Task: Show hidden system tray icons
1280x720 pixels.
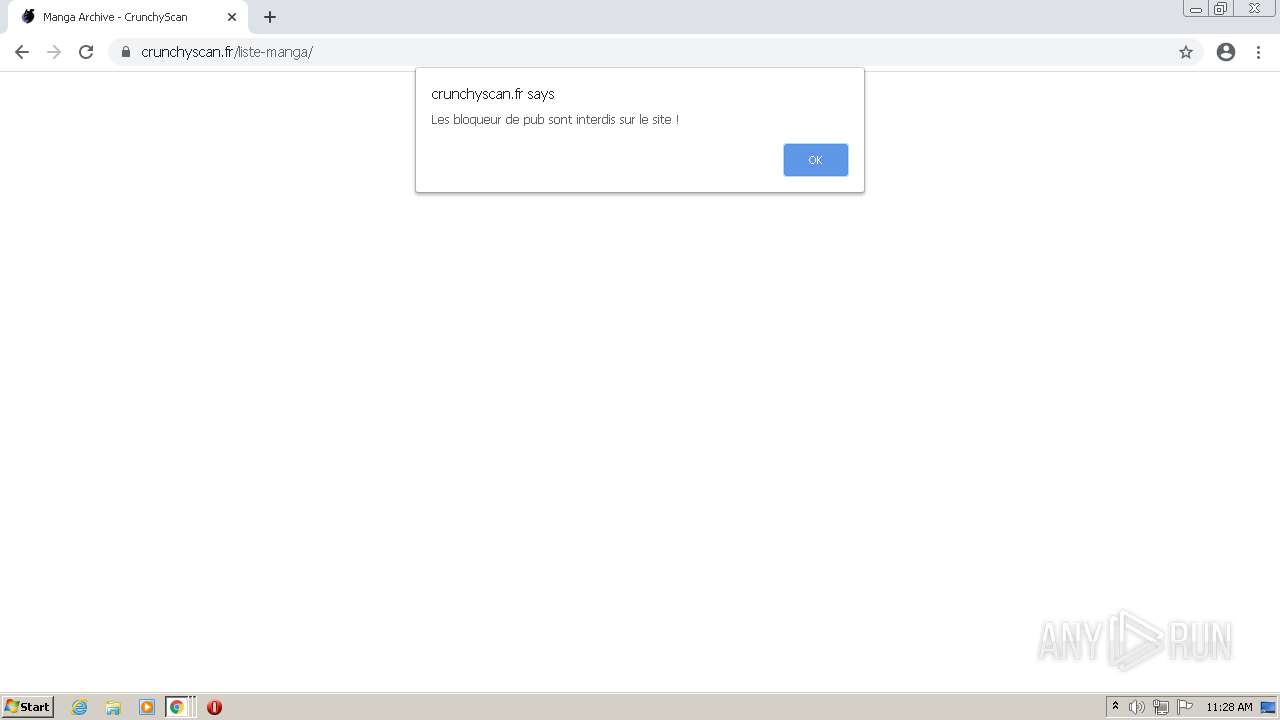Action: coord(1115,707)
